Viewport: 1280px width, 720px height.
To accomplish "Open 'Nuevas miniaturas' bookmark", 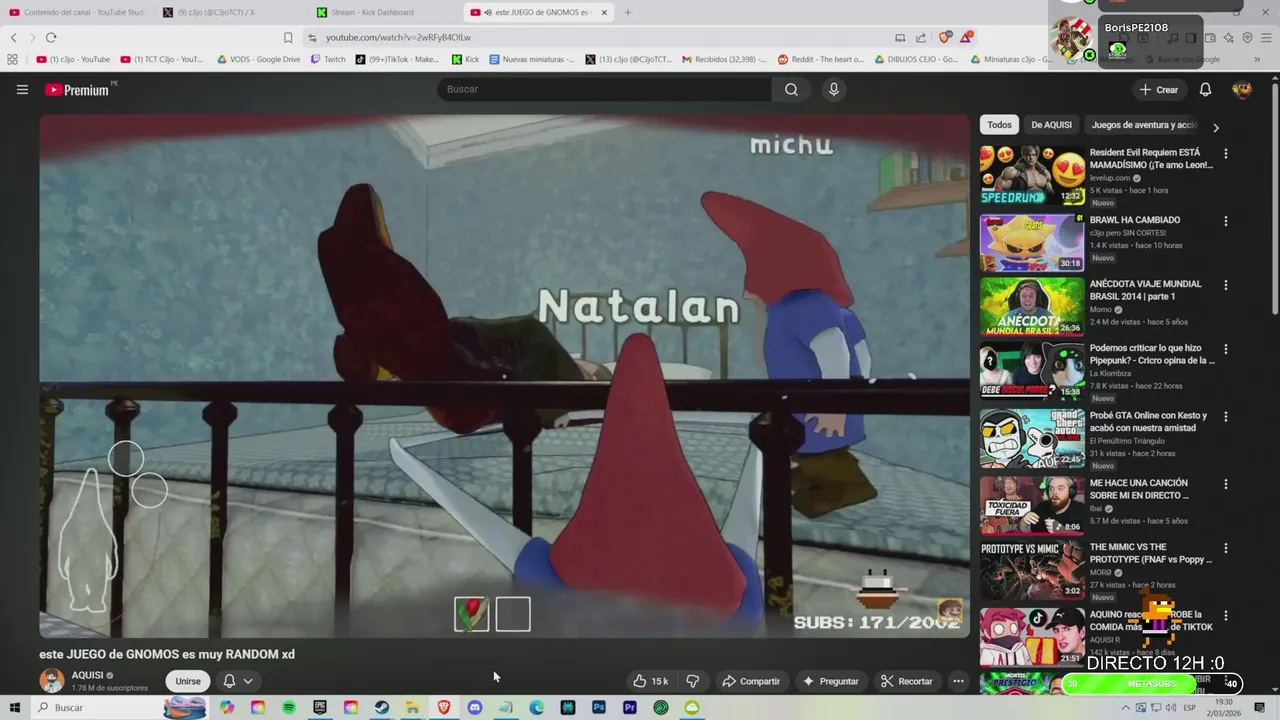I will (532, 59).
